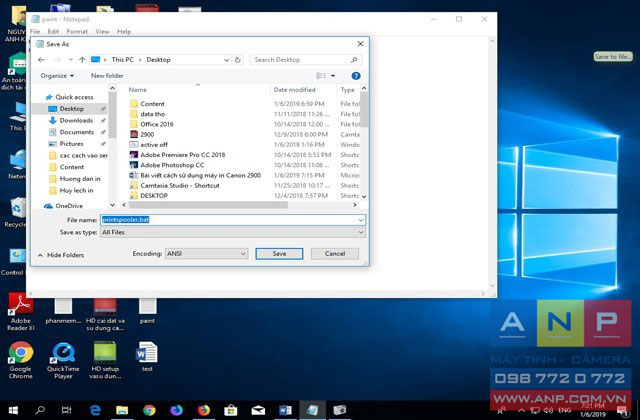Click the Windows Start button
This screenshot has width=640, height=420.
point(13,410)
